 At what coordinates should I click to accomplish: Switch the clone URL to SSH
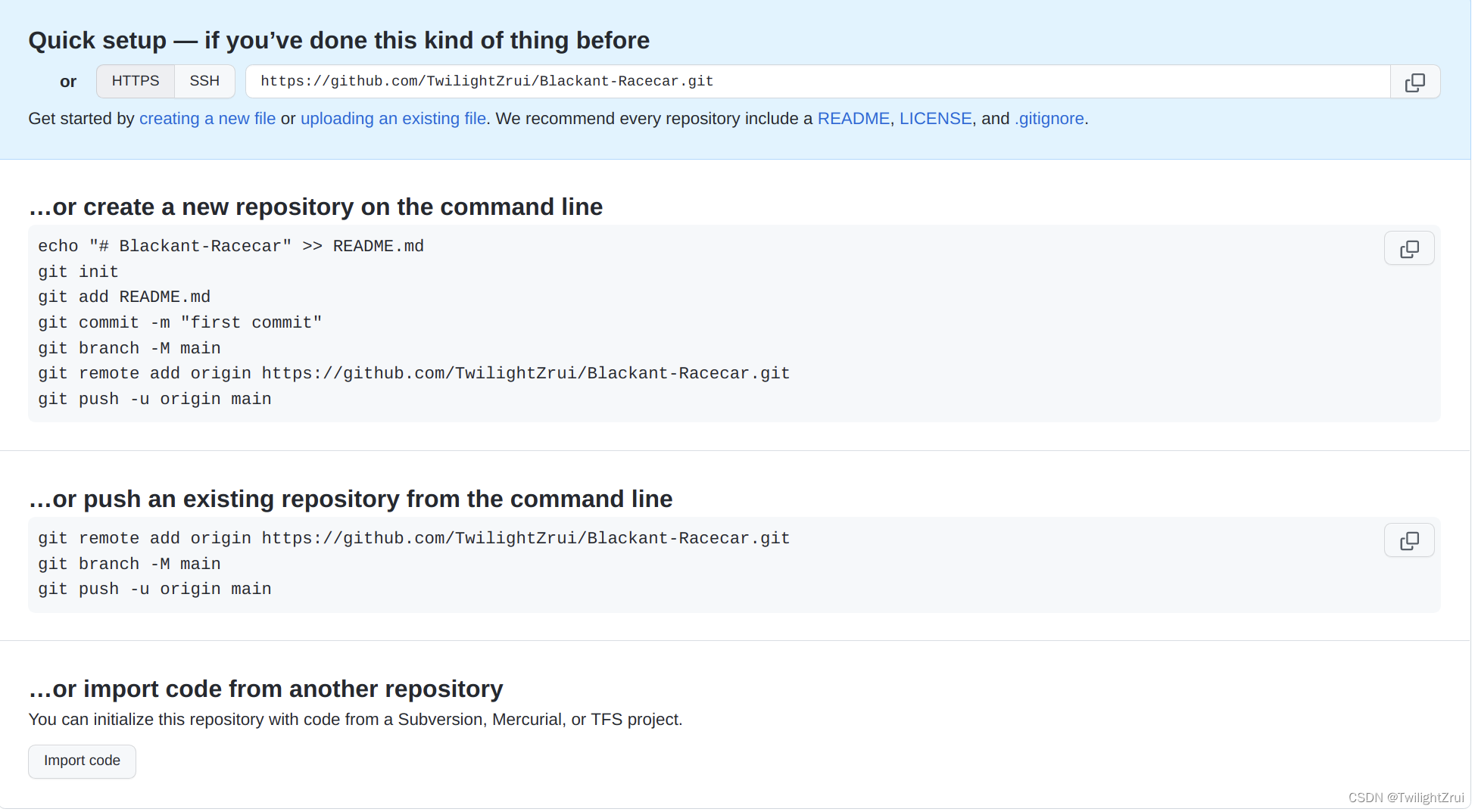pos(204,81)
